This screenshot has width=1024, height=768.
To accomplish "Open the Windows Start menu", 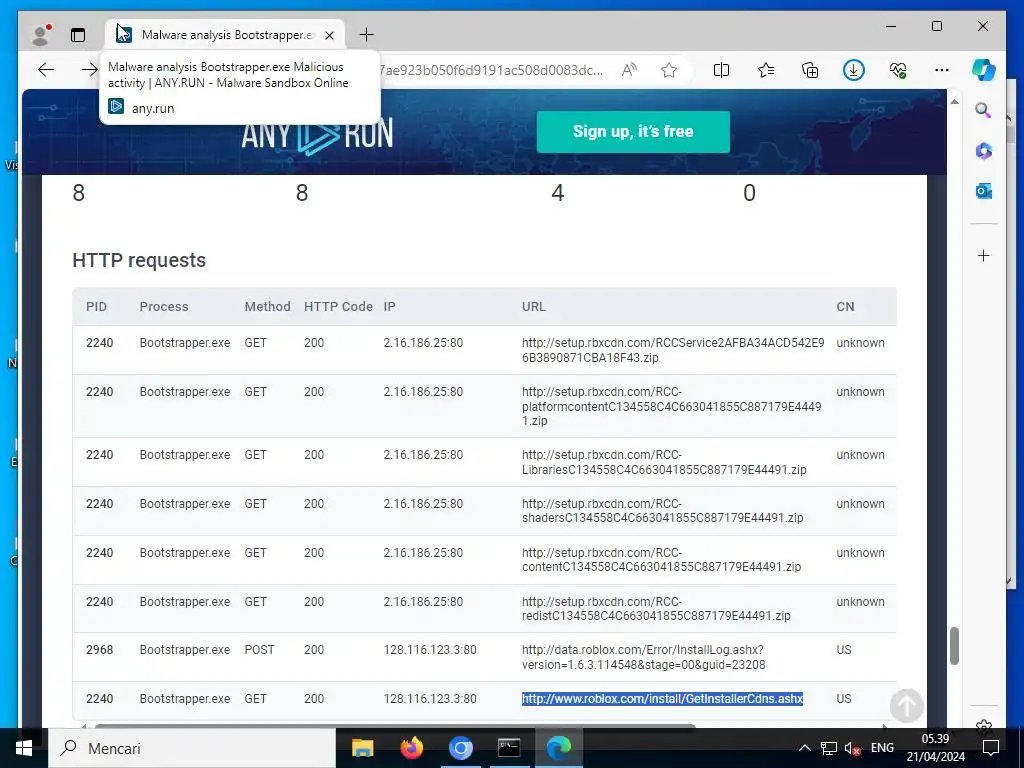I will (24, 748).
